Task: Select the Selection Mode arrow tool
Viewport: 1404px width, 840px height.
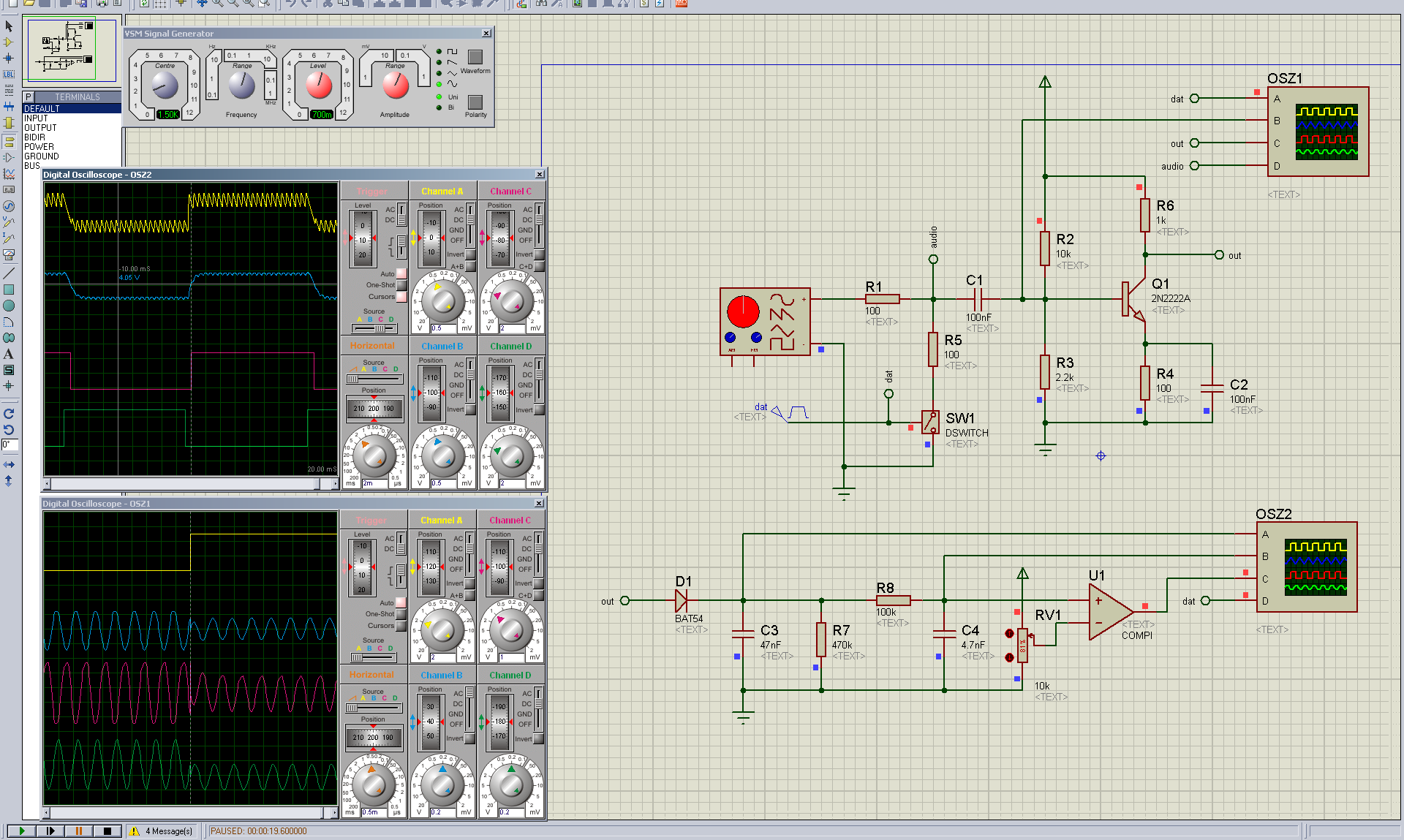Action: [x=9, y=26]
